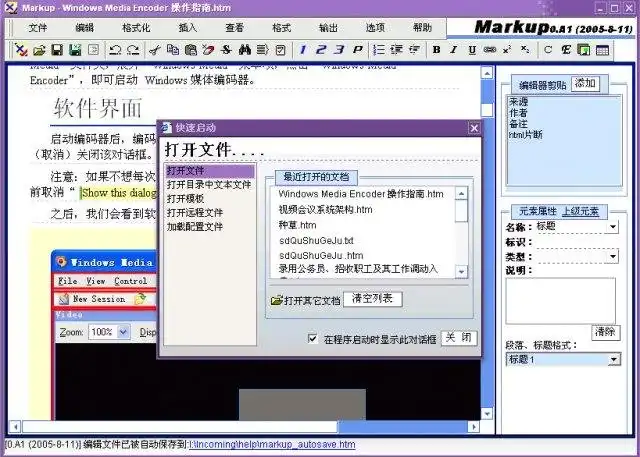The height and width of the screenshot is (457, 640).
Task: Open the 选项 menu
Action: (375, 28)
